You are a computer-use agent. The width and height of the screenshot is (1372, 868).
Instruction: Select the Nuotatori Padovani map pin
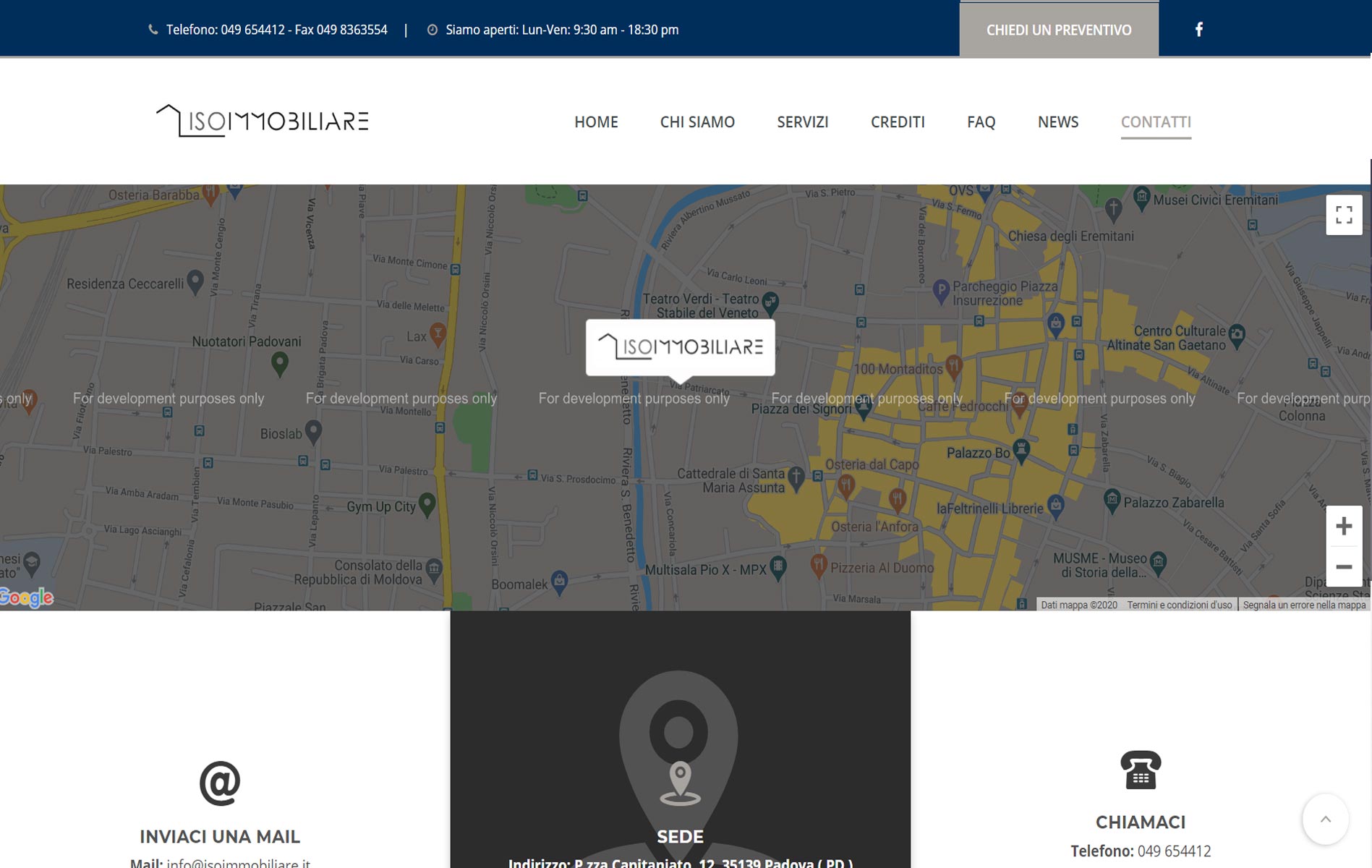pyautogui.click(x=279, y=362)
